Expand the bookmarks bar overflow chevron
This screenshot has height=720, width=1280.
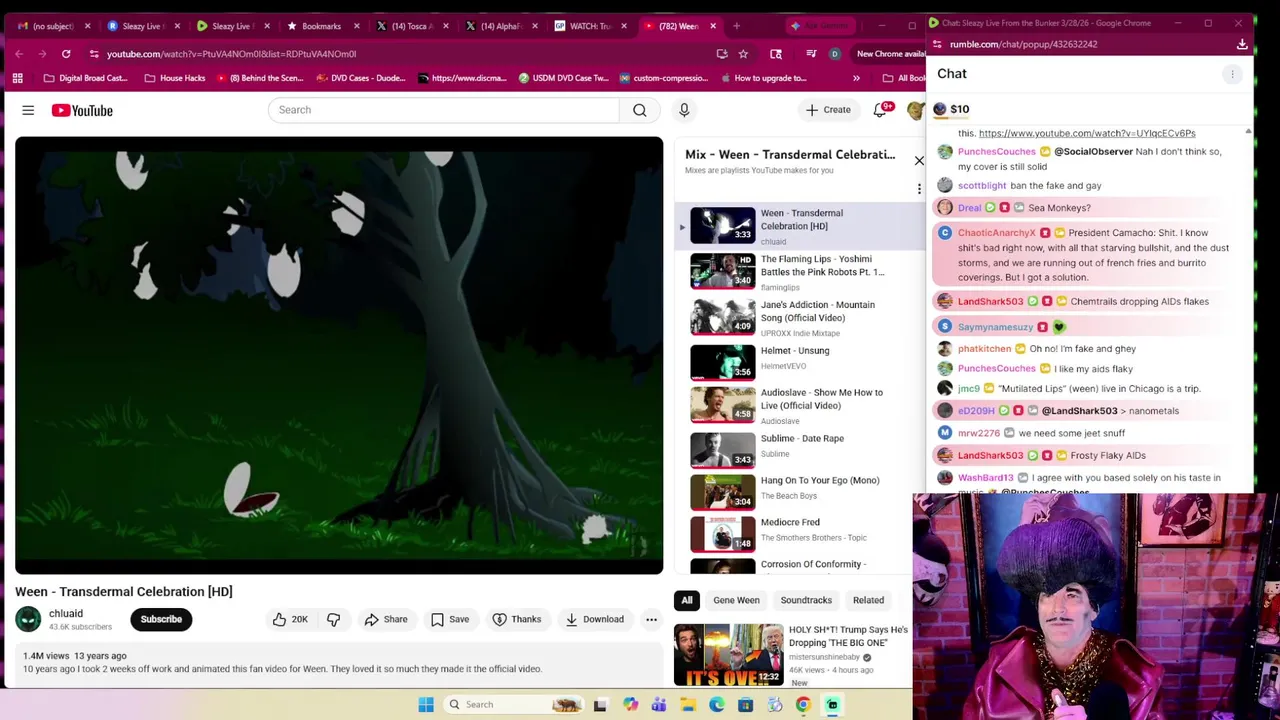pyautogui.click(x=856, y=78)
